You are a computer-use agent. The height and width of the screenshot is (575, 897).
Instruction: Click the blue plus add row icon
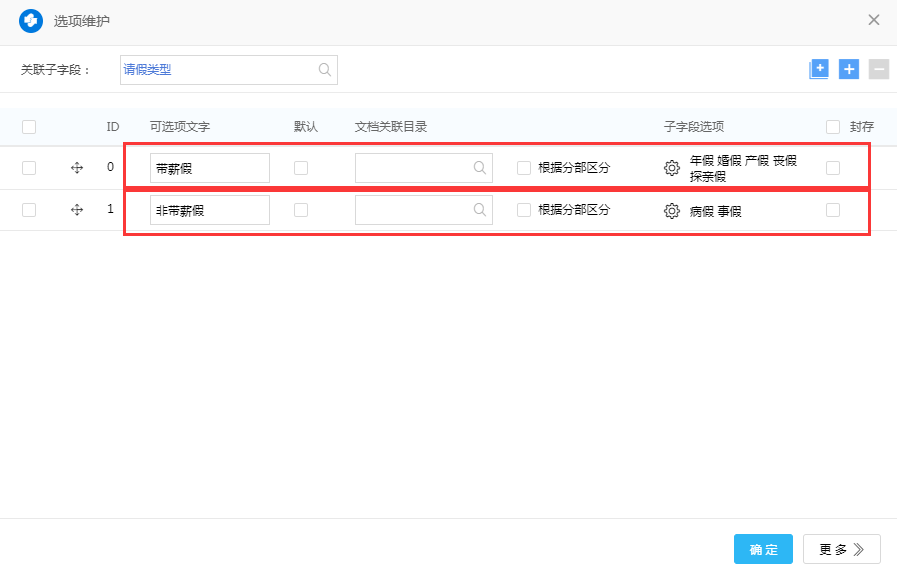[849, 69]
